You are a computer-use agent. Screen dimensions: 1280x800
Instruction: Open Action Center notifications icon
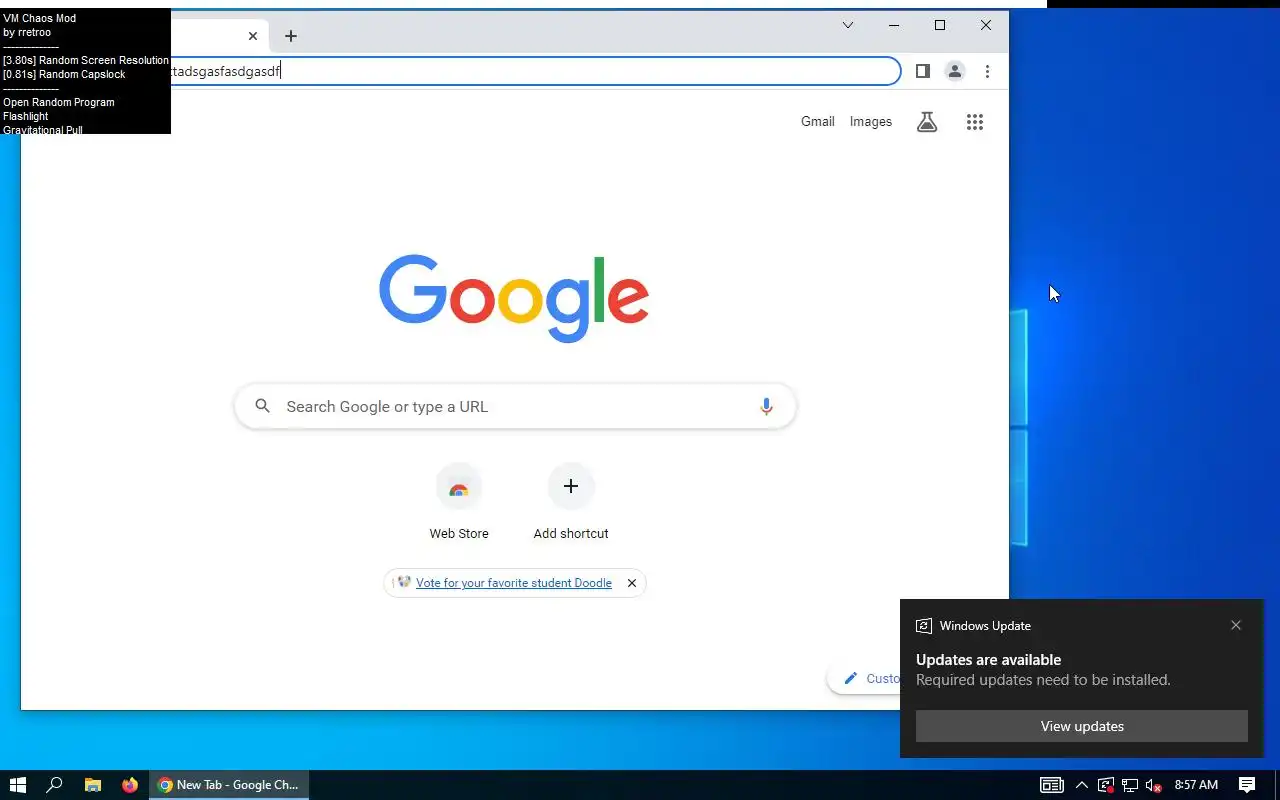(1247, 785)
